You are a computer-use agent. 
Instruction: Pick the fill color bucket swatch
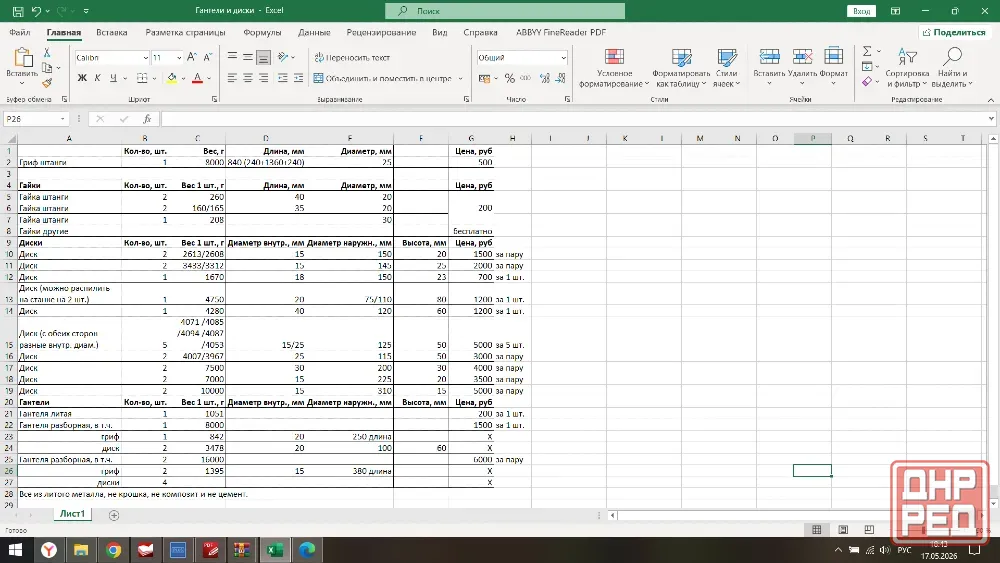click(172, 78)
